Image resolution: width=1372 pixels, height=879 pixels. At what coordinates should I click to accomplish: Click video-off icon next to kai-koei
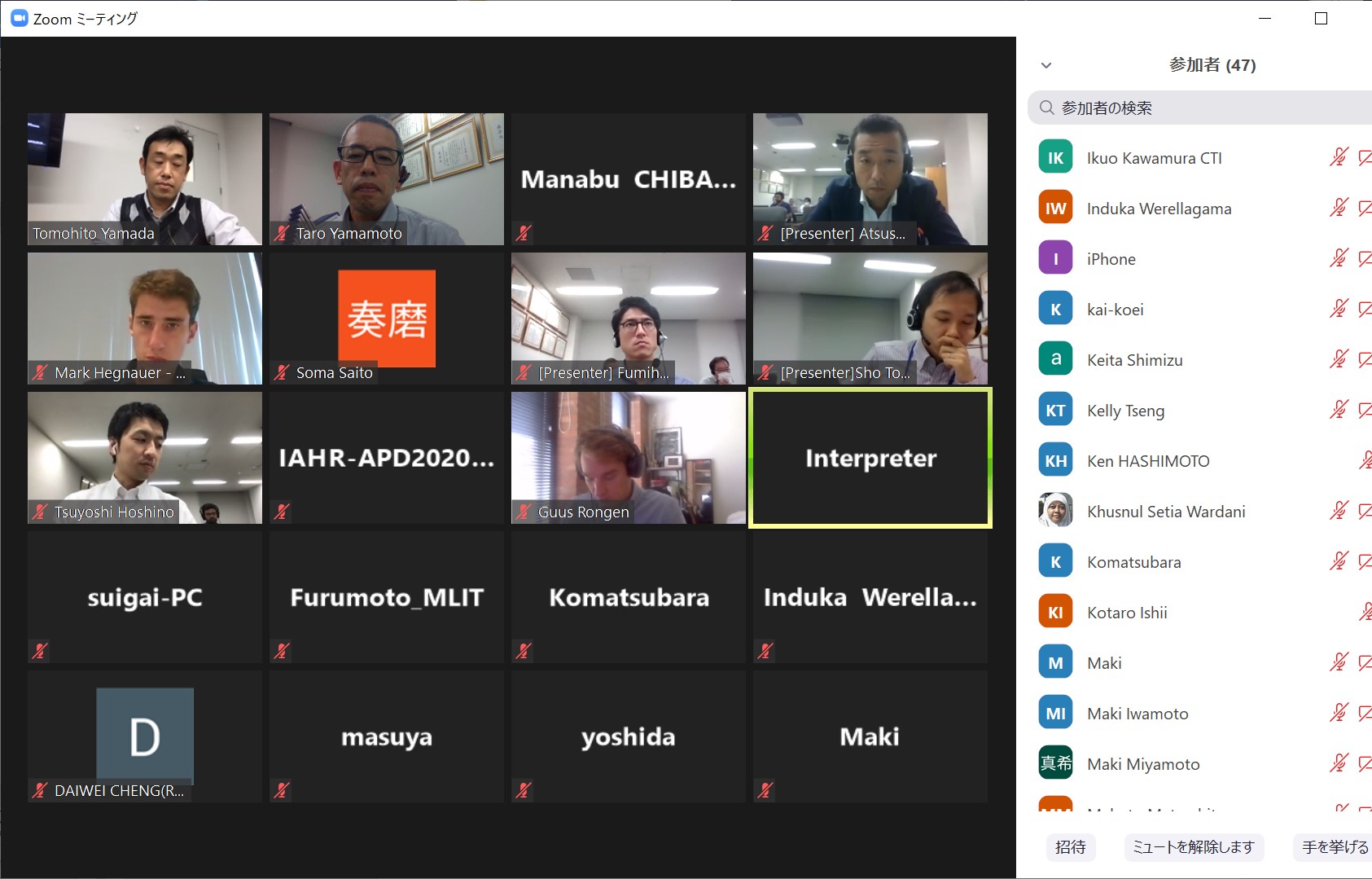click(1365, 309)
